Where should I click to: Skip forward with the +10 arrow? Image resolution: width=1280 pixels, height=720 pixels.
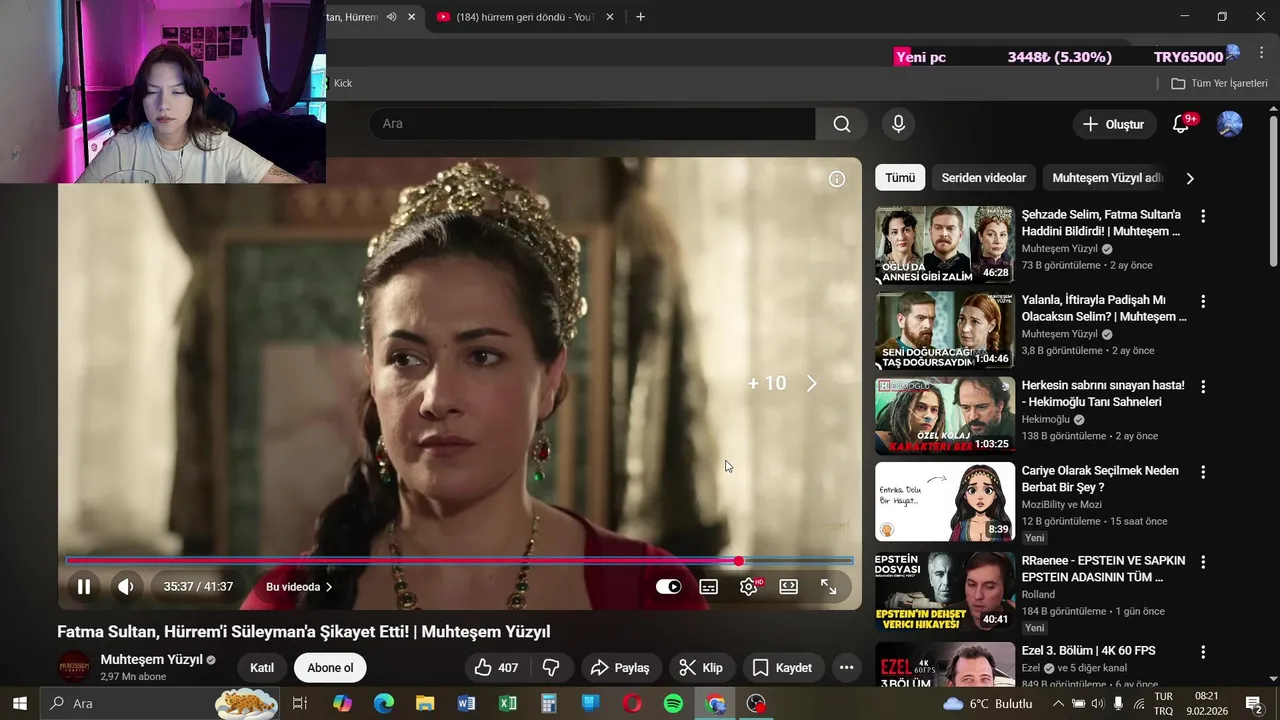(x=811, y=383)
